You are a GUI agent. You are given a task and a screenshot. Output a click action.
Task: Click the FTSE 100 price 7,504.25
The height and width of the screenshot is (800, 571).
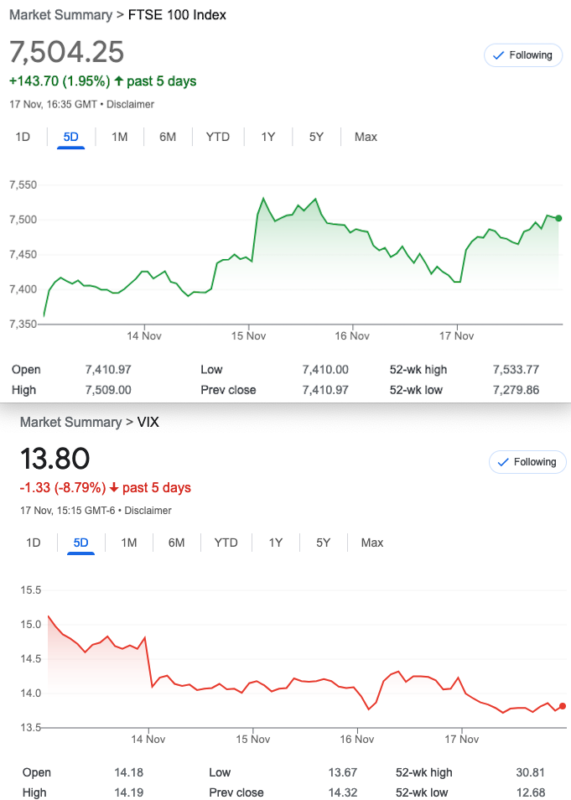67,52
